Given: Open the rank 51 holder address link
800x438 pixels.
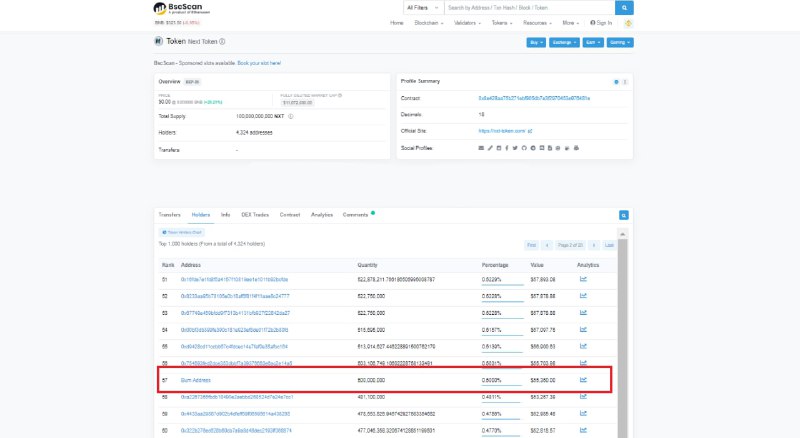Looking at the screenshot, I should coord(234,280).
